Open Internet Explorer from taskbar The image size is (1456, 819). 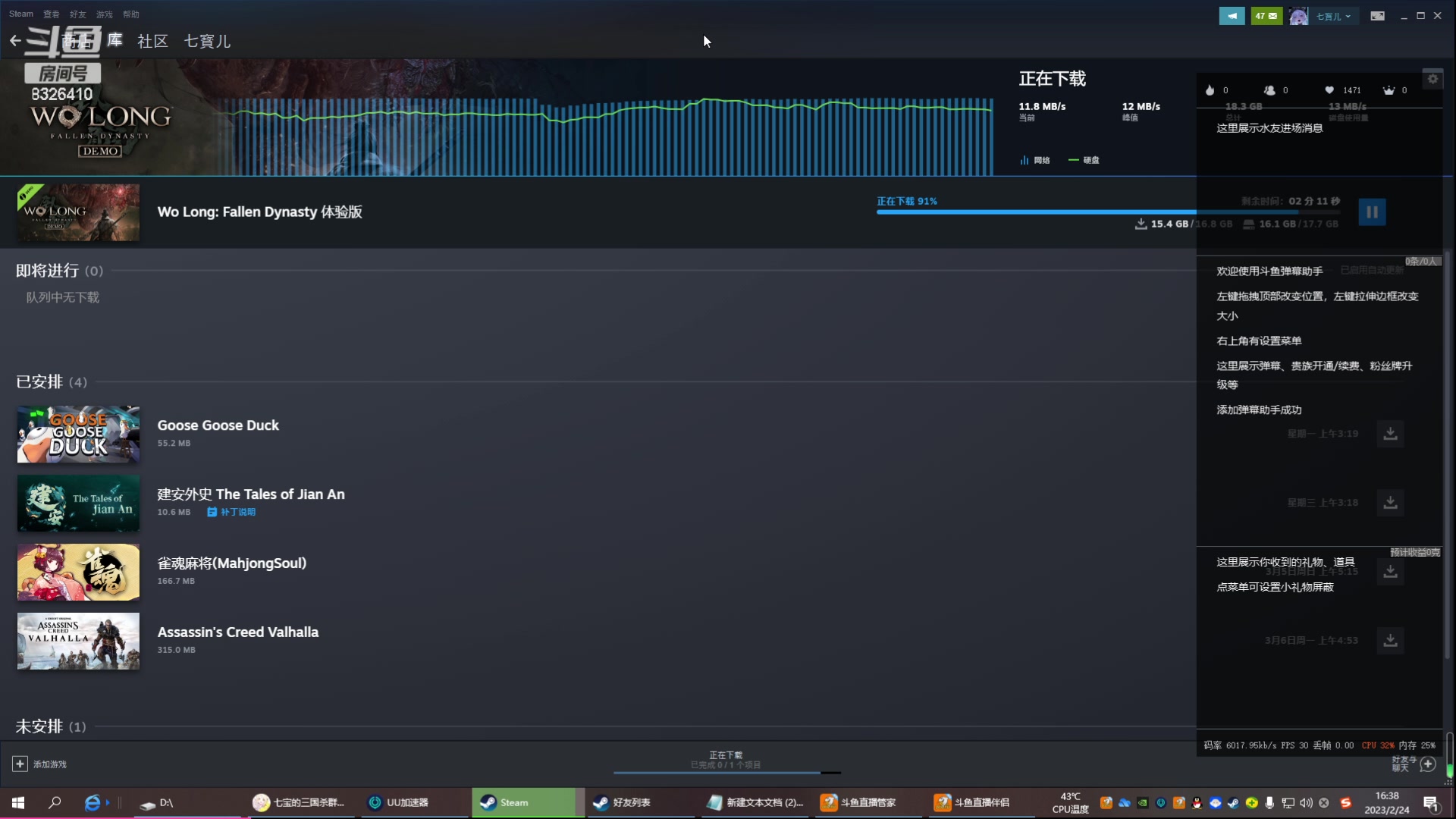click(x=93, y=803)
